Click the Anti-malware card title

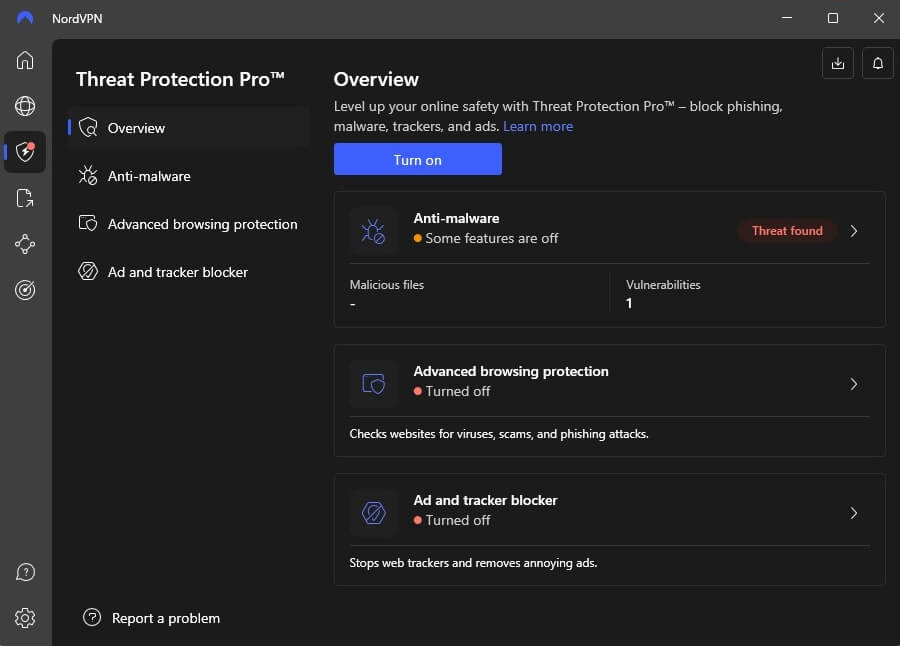coord(456,218)
